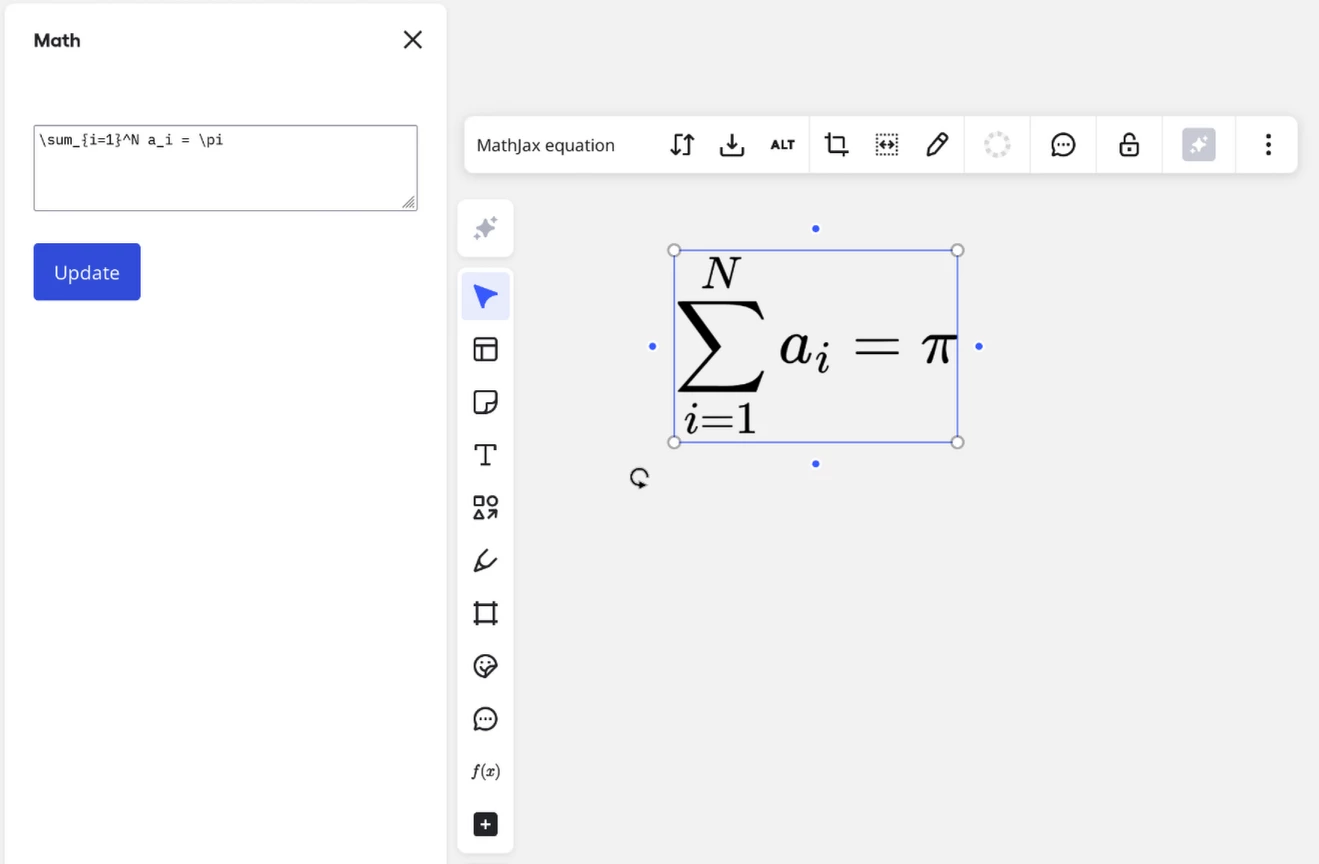Open the three-dot more options menu
This screenshot has height=864, width=1319.
click(1268, 145)
